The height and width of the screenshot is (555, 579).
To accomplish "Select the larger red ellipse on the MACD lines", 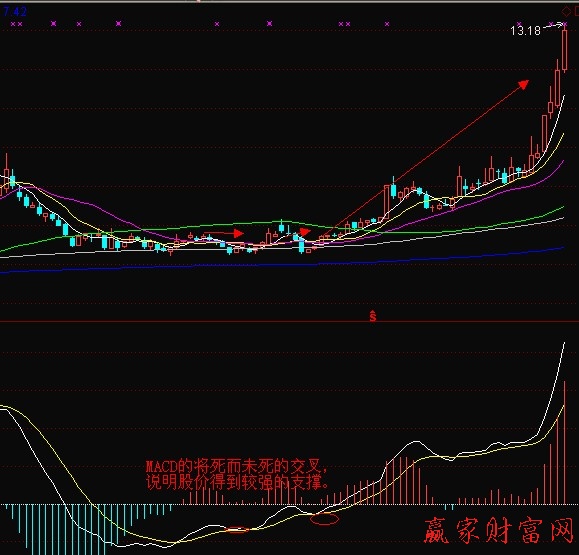I will (324, 518).
